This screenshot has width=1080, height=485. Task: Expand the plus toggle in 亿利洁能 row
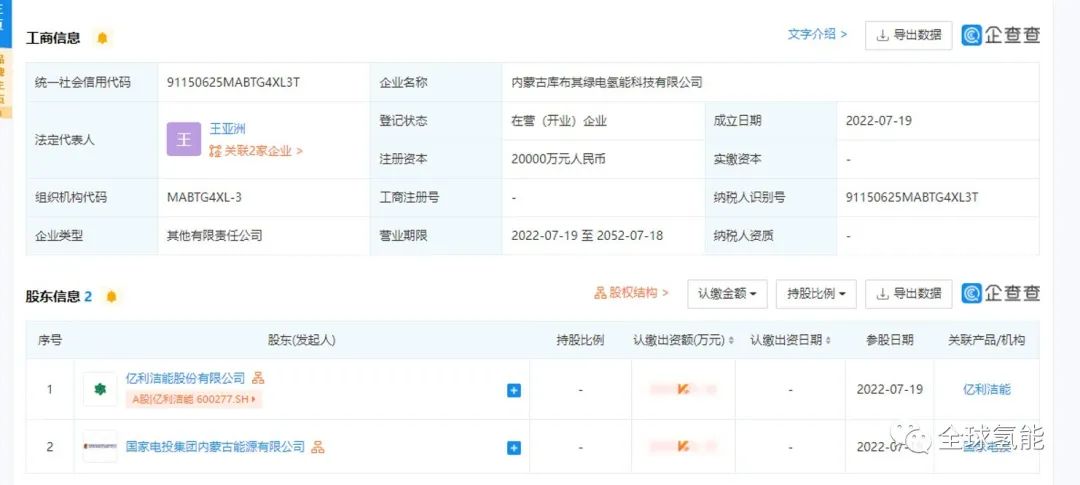[x=514, y=390]
